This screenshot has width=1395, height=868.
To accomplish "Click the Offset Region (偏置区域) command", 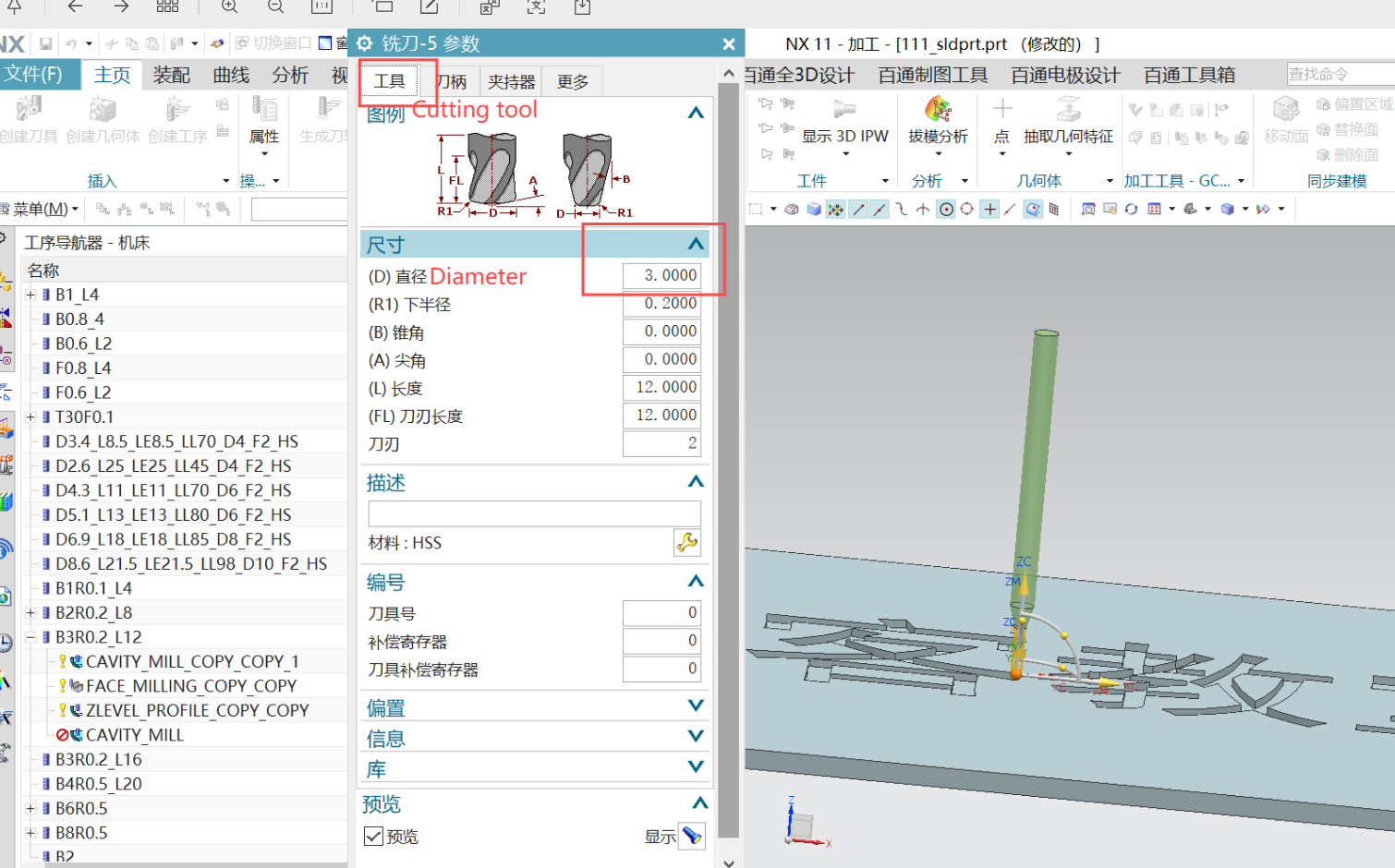I will (1354, 104).
